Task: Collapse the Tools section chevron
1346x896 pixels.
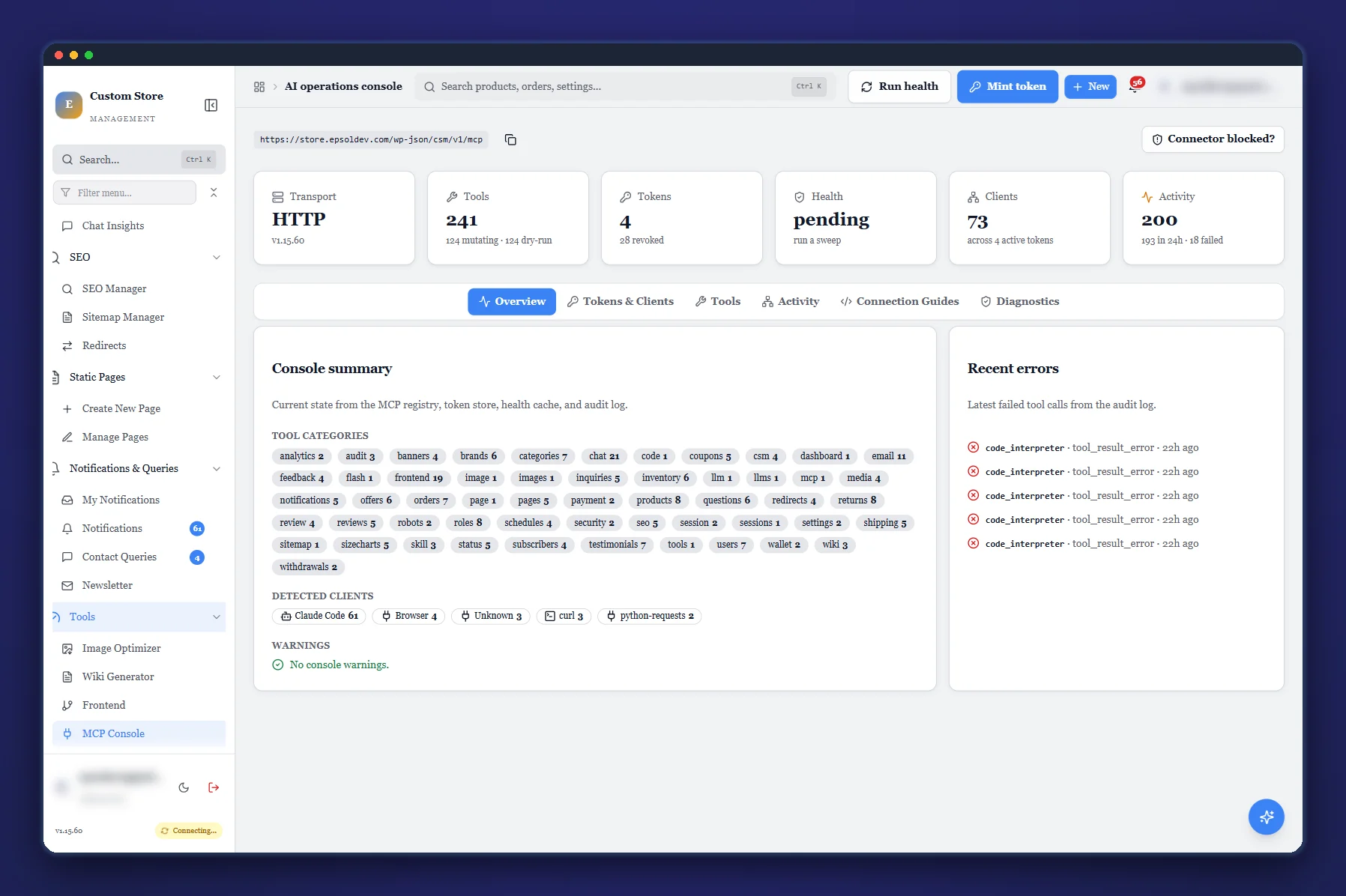Action: pyautogui.click(x=217, y=617)
